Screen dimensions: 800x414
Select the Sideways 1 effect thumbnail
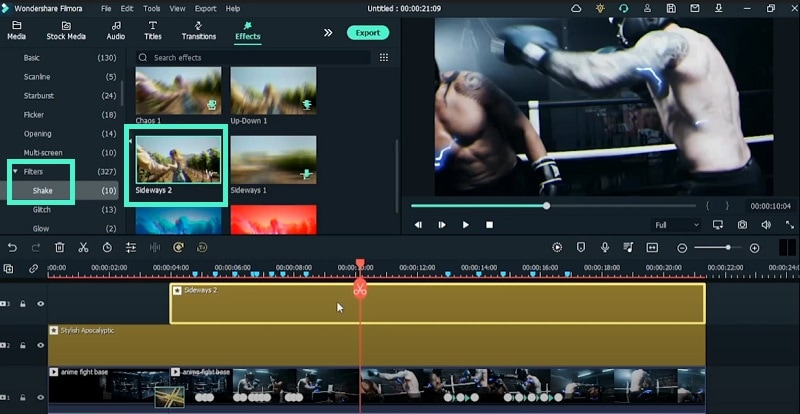coord(273,159)
